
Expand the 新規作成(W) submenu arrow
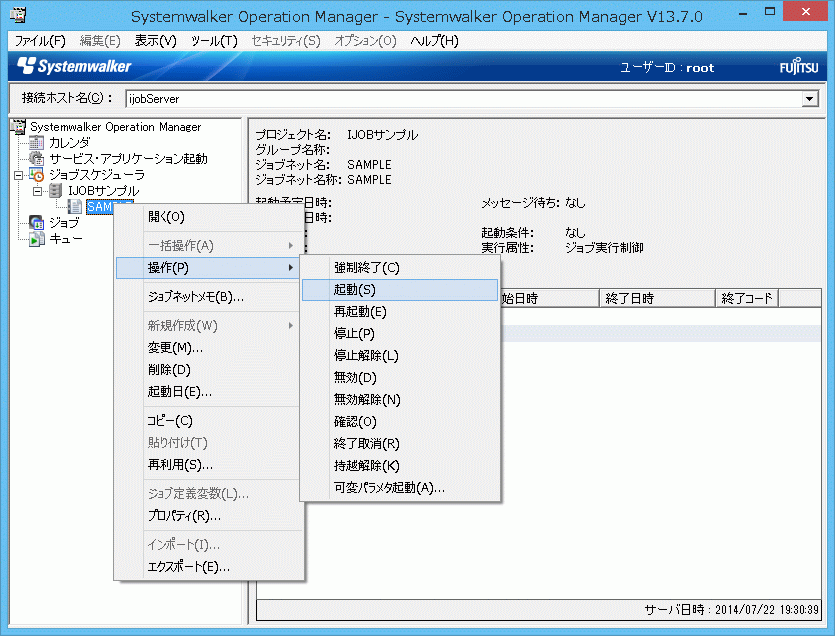pyautogui.click(x=291, y=325)
